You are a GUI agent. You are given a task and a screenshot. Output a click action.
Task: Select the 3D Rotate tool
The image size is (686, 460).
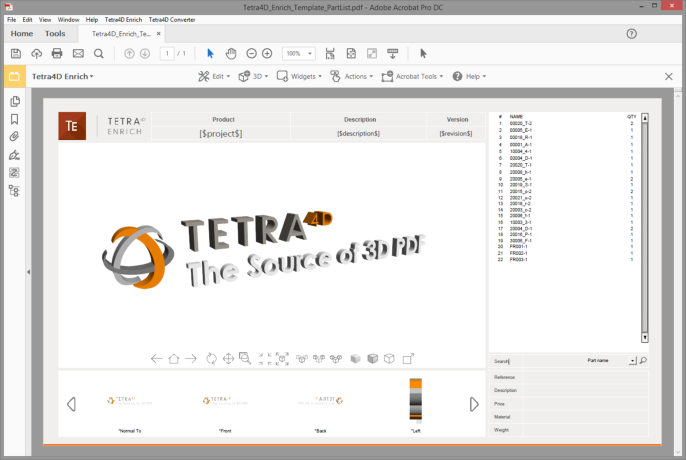(211, 359)
